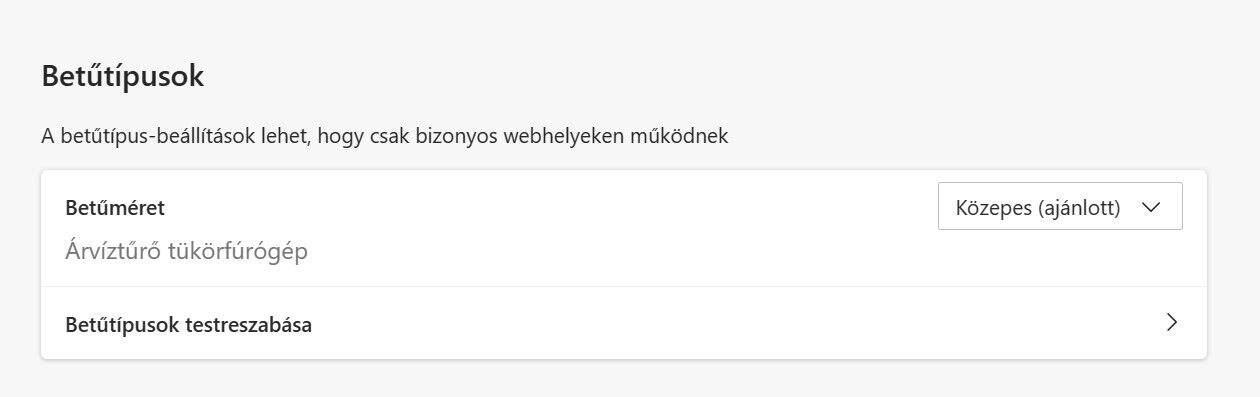Open the Betűtípusok testreszabása row
Screen dimensions: 1260x397
pos(624,323)
